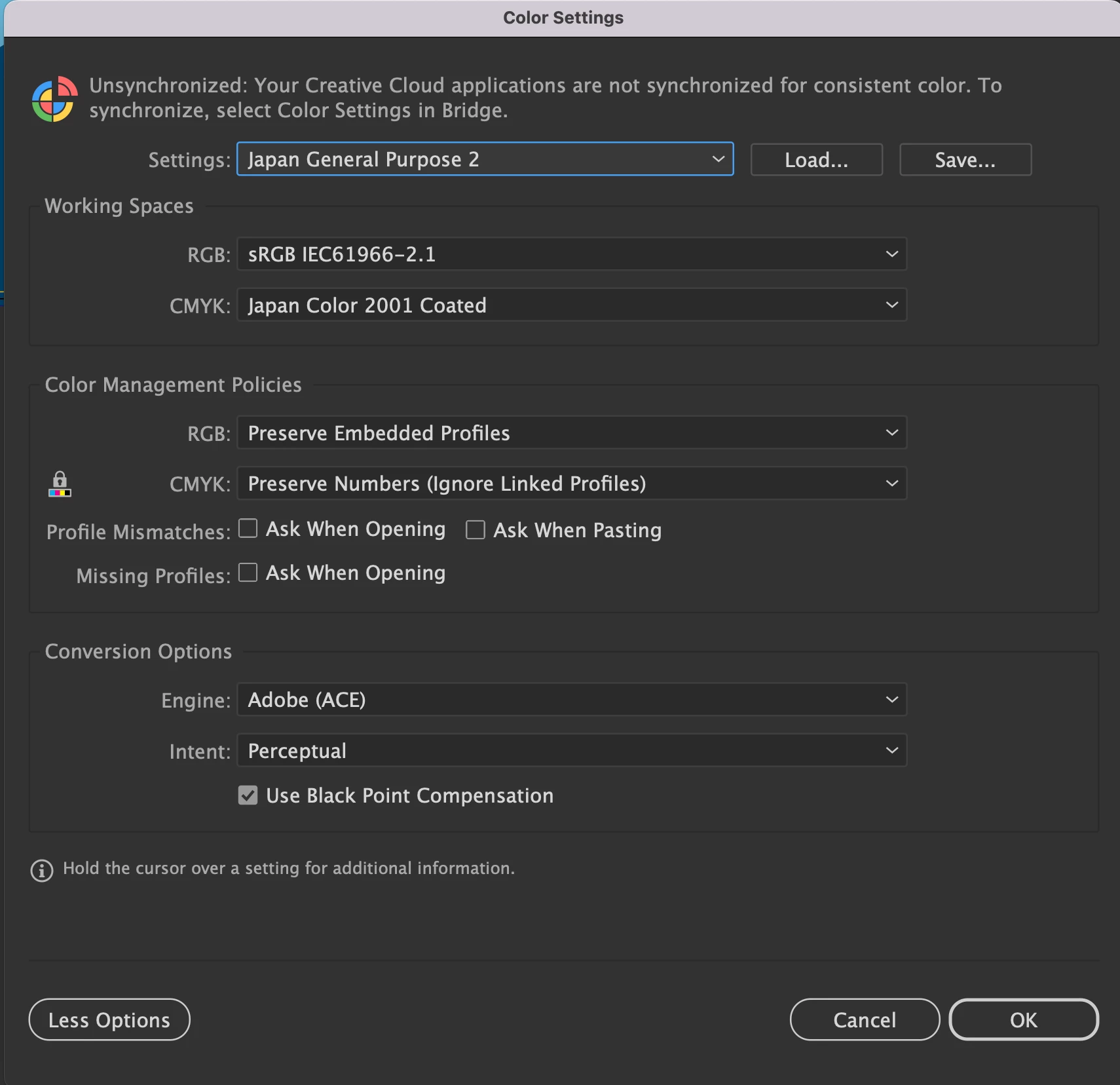The height and width of the screenshot is (1085, 1120).
Task: Open the CMYK color management policy dropdown
Action: coord(572,484)
